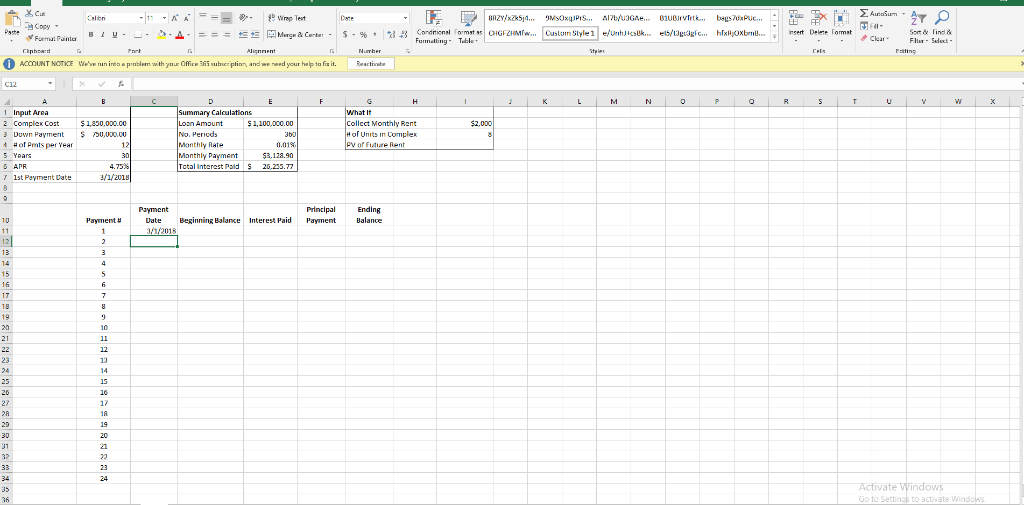The height and width of the screenshot is (505, 1024).
Task: Set Top Align for cell text
Action: point(202,20)
